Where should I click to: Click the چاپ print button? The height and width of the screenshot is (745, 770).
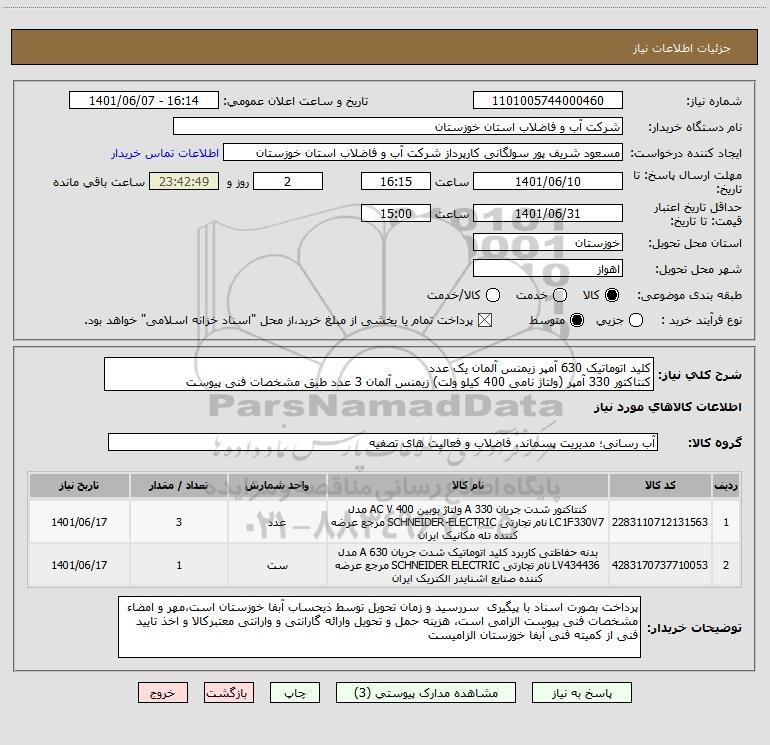(295, 693)
